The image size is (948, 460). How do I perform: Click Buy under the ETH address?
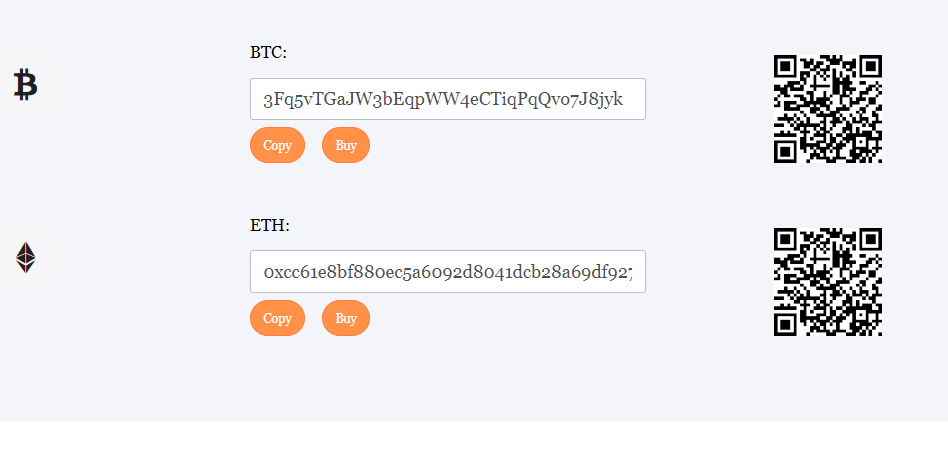(x=346, y=318)
